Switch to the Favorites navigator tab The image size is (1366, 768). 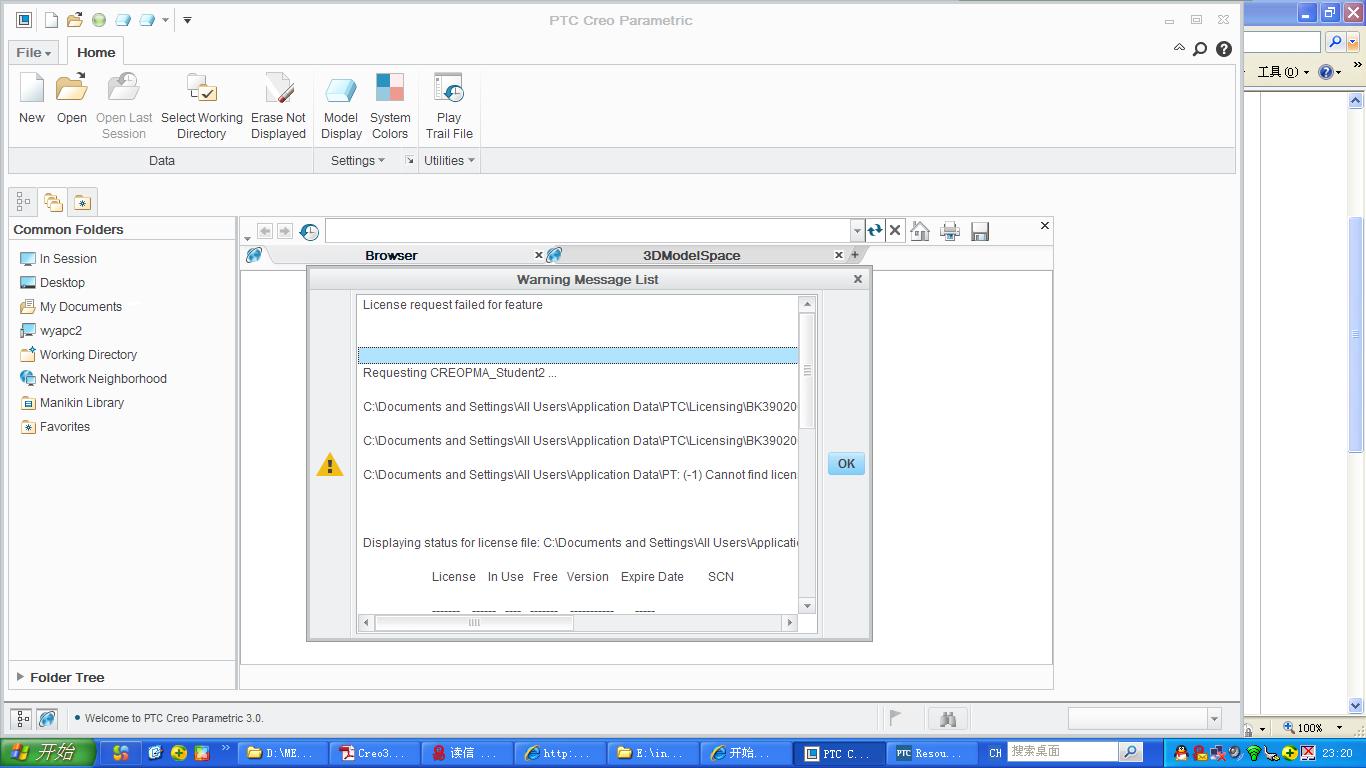coord(83,202)
